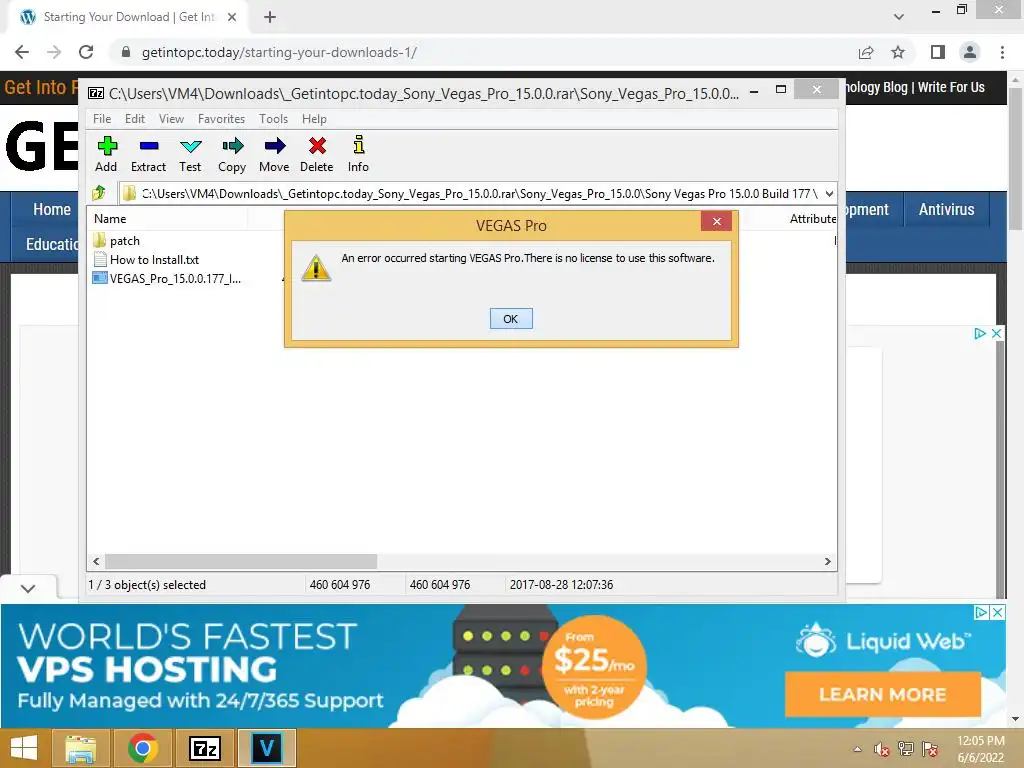
Task: Click Chrome forward navigation arrow
Action: [54, 52]
